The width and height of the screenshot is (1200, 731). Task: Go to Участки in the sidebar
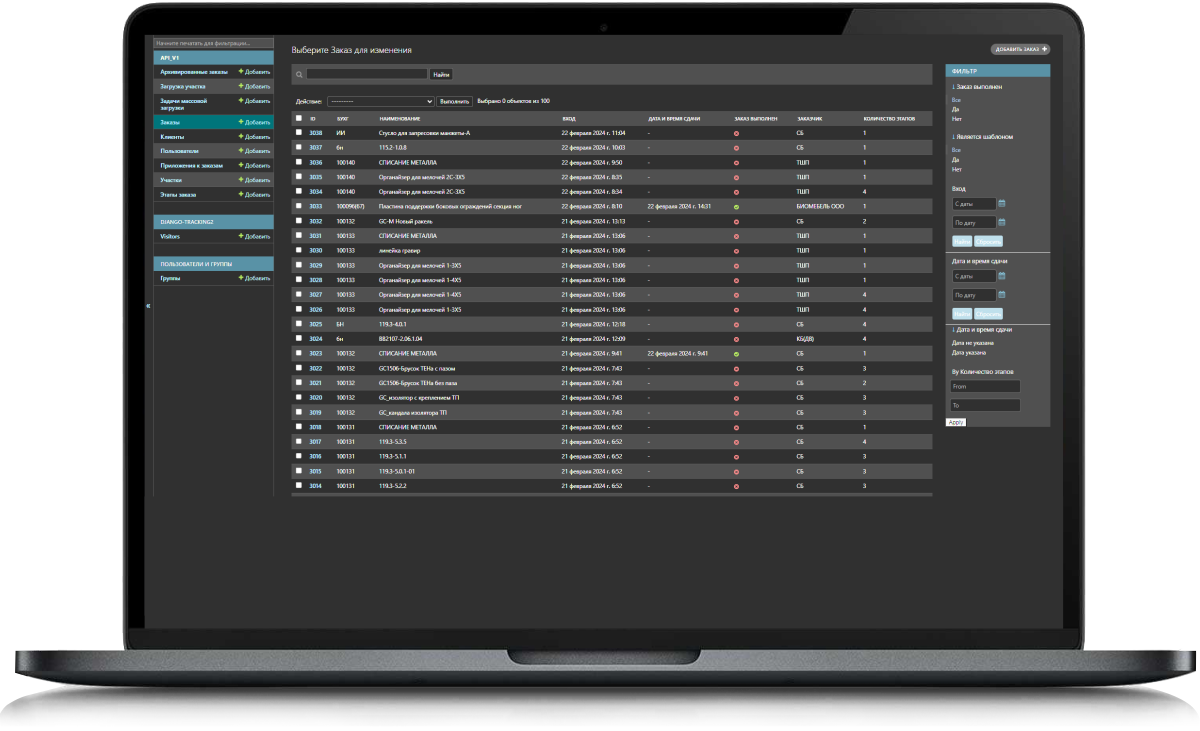tap(171, 180)
